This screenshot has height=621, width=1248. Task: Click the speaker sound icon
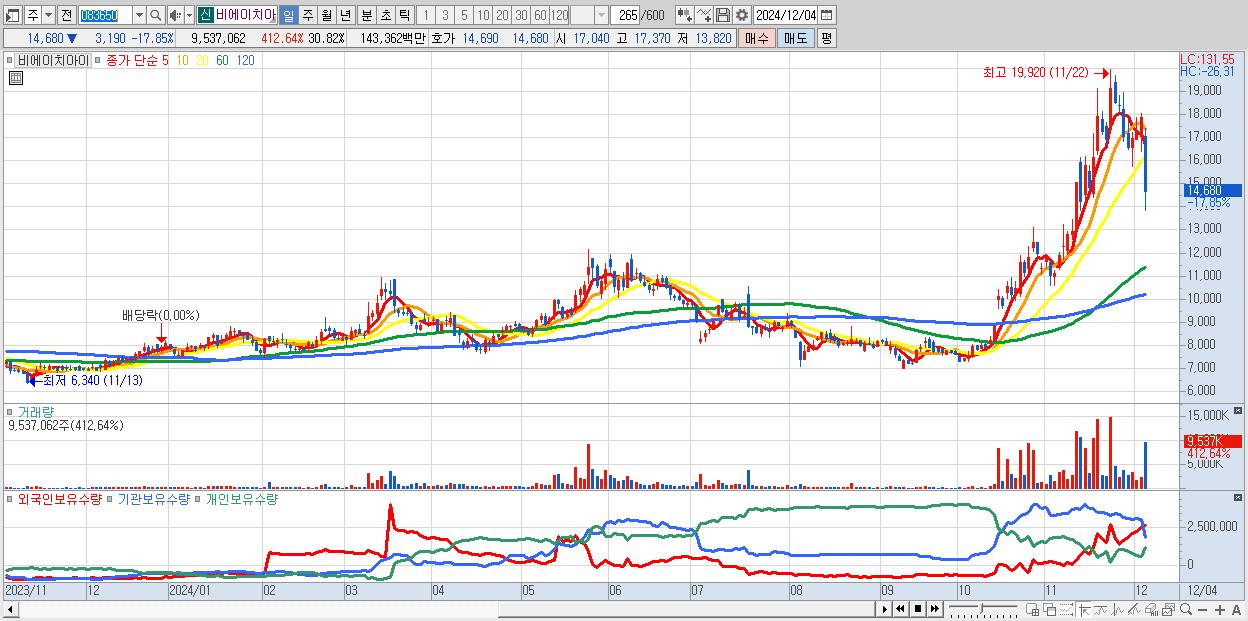tap(175, 15)
